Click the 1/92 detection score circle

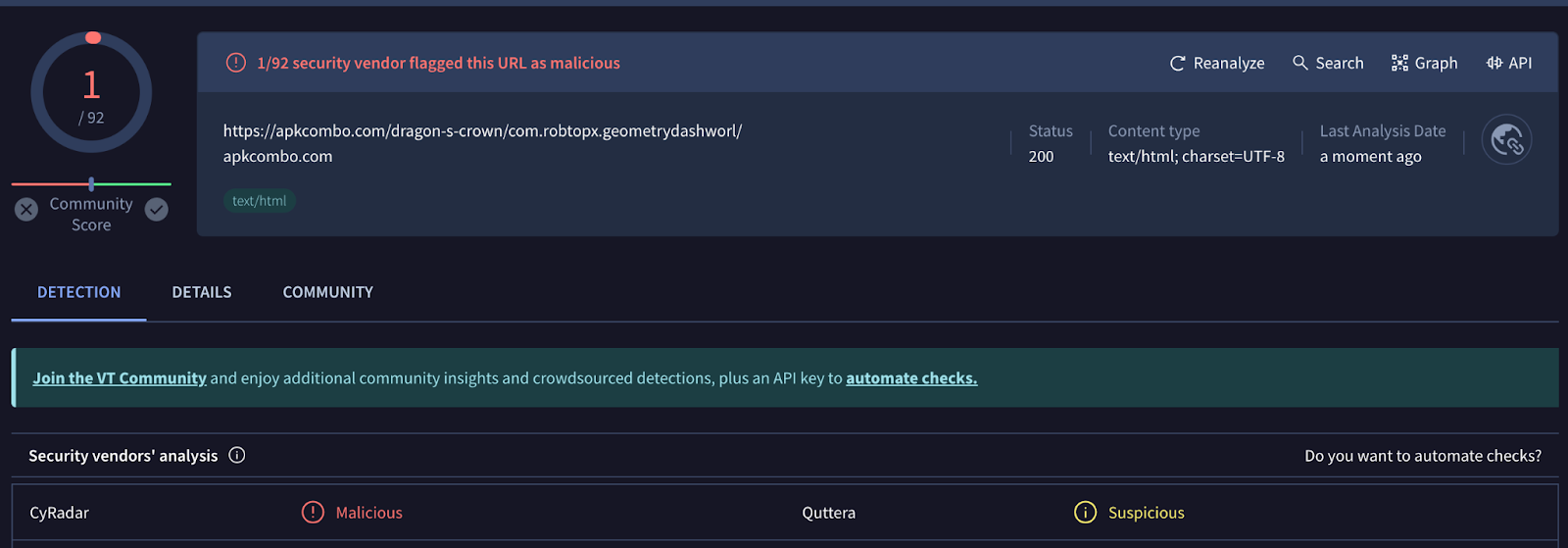coord(91,93)
